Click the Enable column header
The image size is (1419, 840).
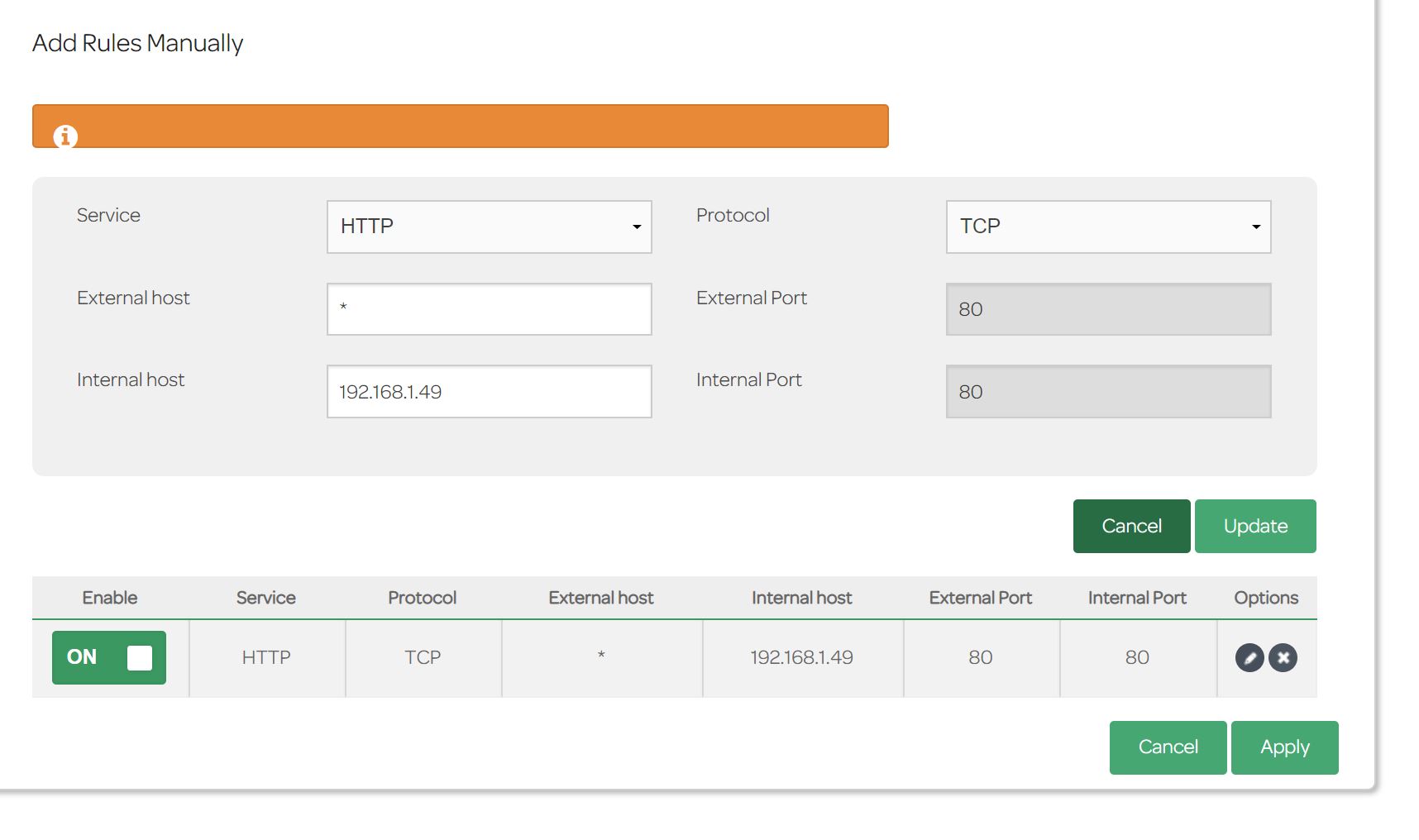[110, 598]
